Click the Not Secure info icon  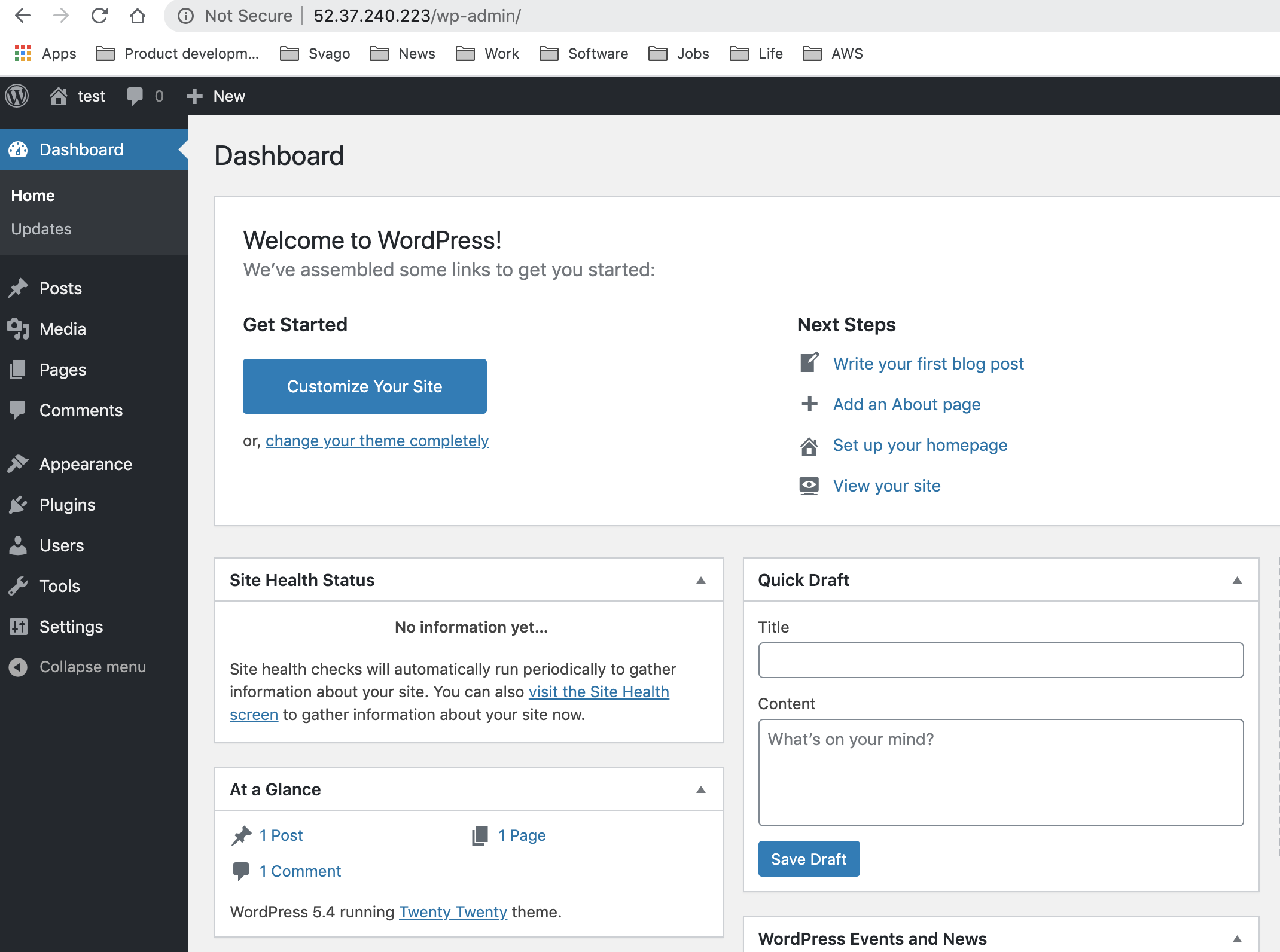[x=186, y=16]
